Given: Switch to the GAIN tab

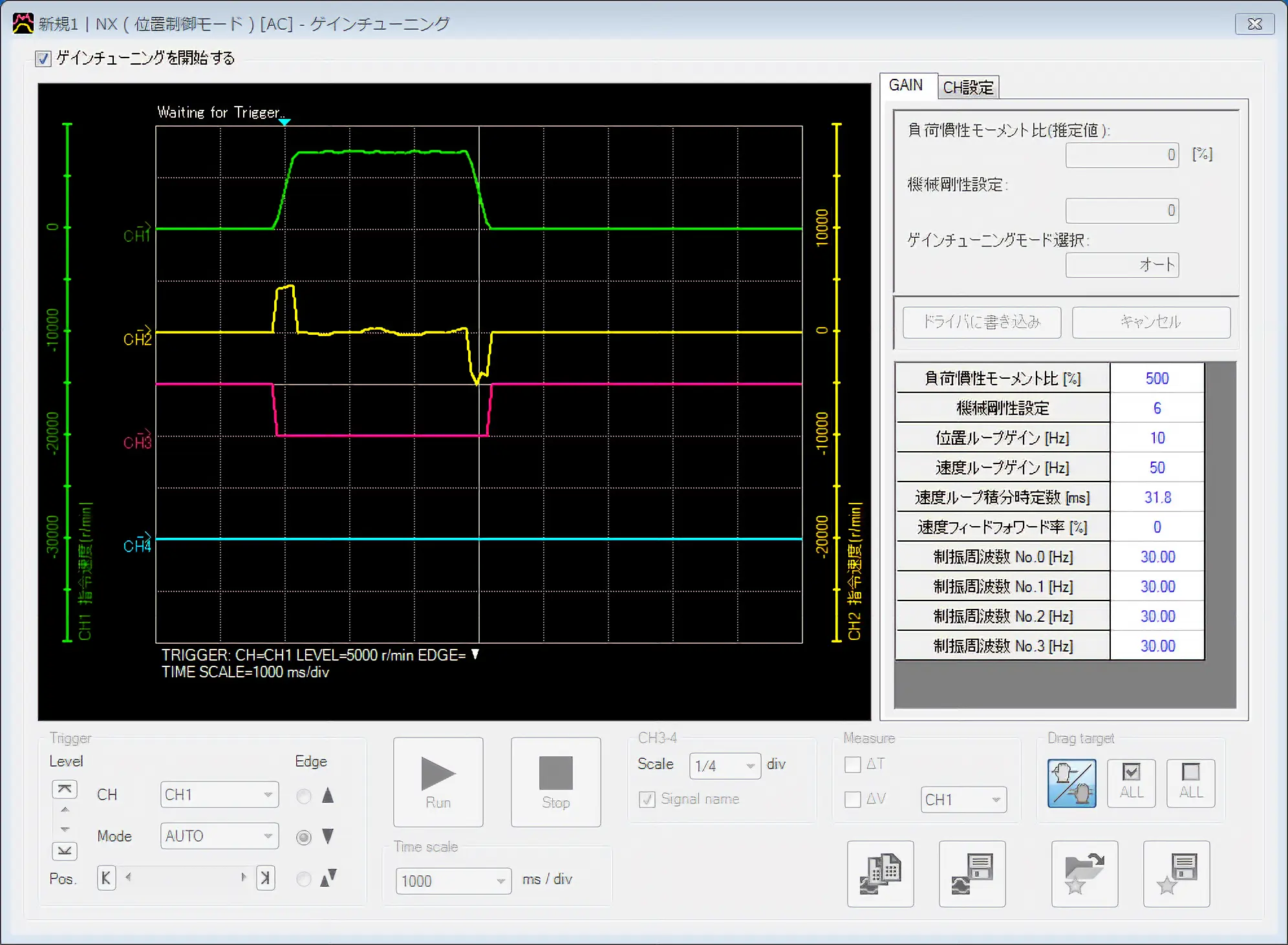Looking at the screenshot, I should point(906,88).
